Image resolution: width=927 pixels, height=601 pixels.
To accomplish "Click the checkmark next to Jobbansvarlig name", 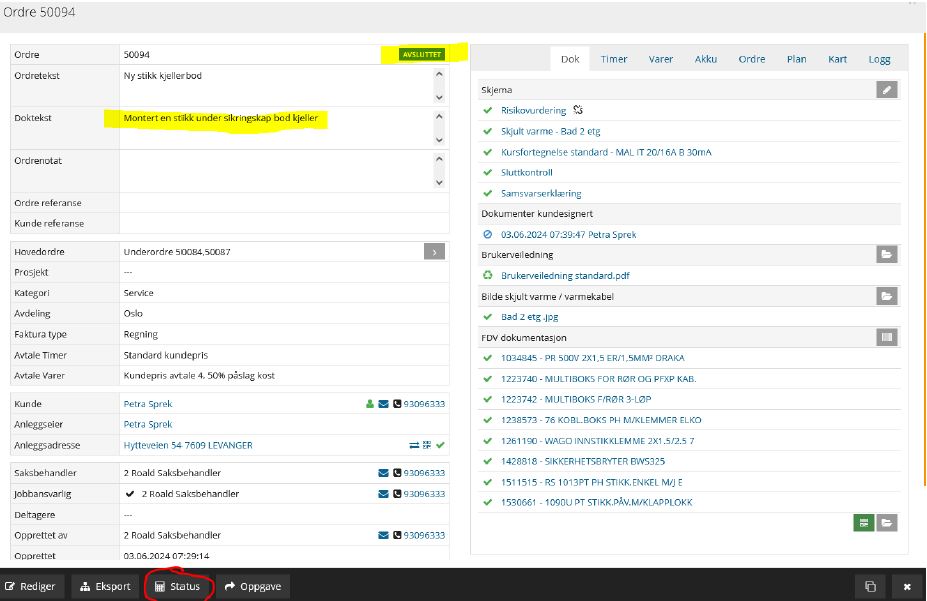I will click(130, 494).
